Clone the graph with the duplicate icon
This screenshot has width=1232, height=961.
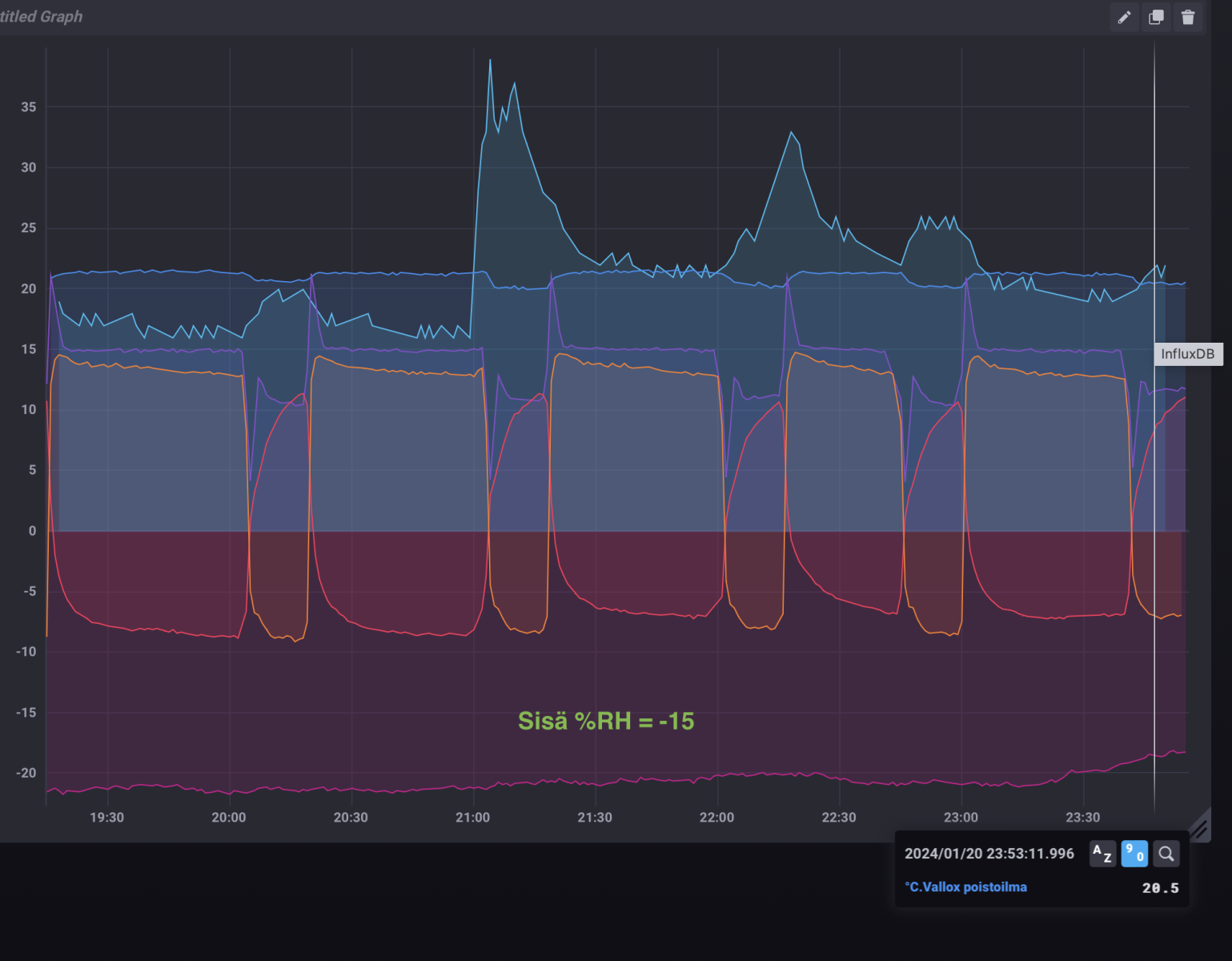pyautogui.click(x=1156, y=17)
